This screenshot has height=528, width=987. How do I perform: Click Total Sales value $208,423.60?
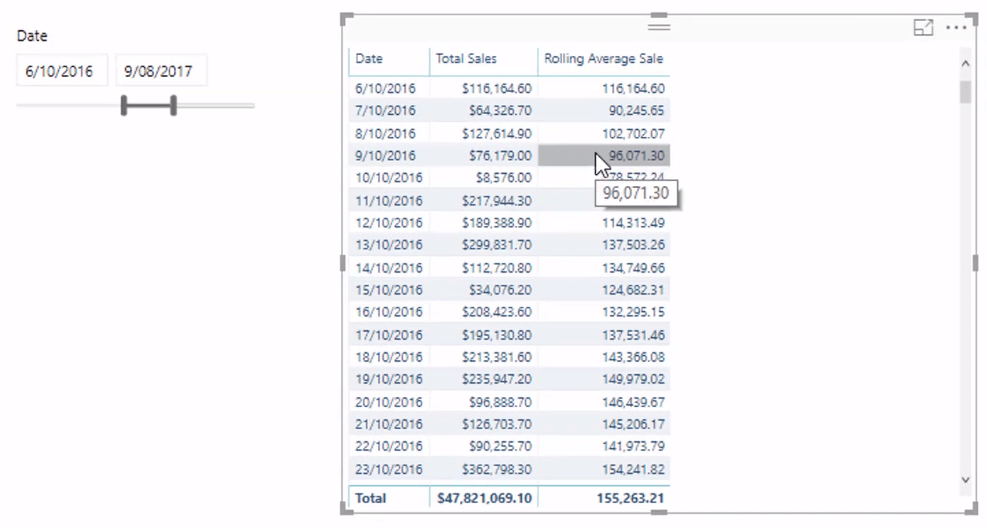pos(497,312)
